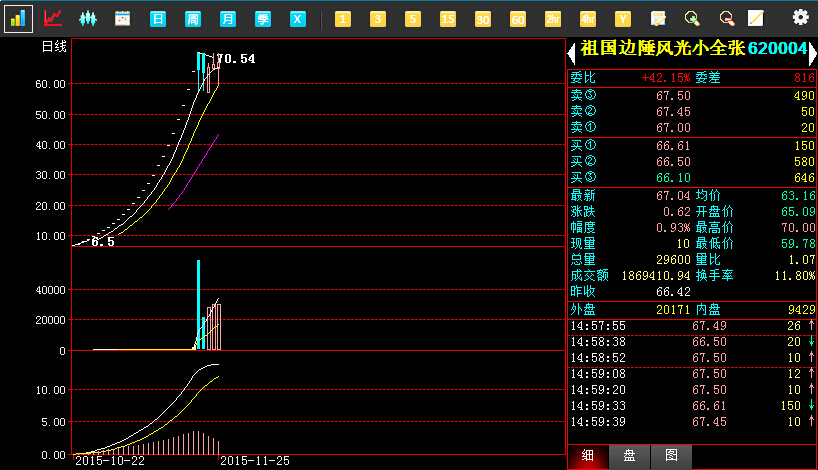
Task: Switch to the 盘 tab
Action: point(629,456)
